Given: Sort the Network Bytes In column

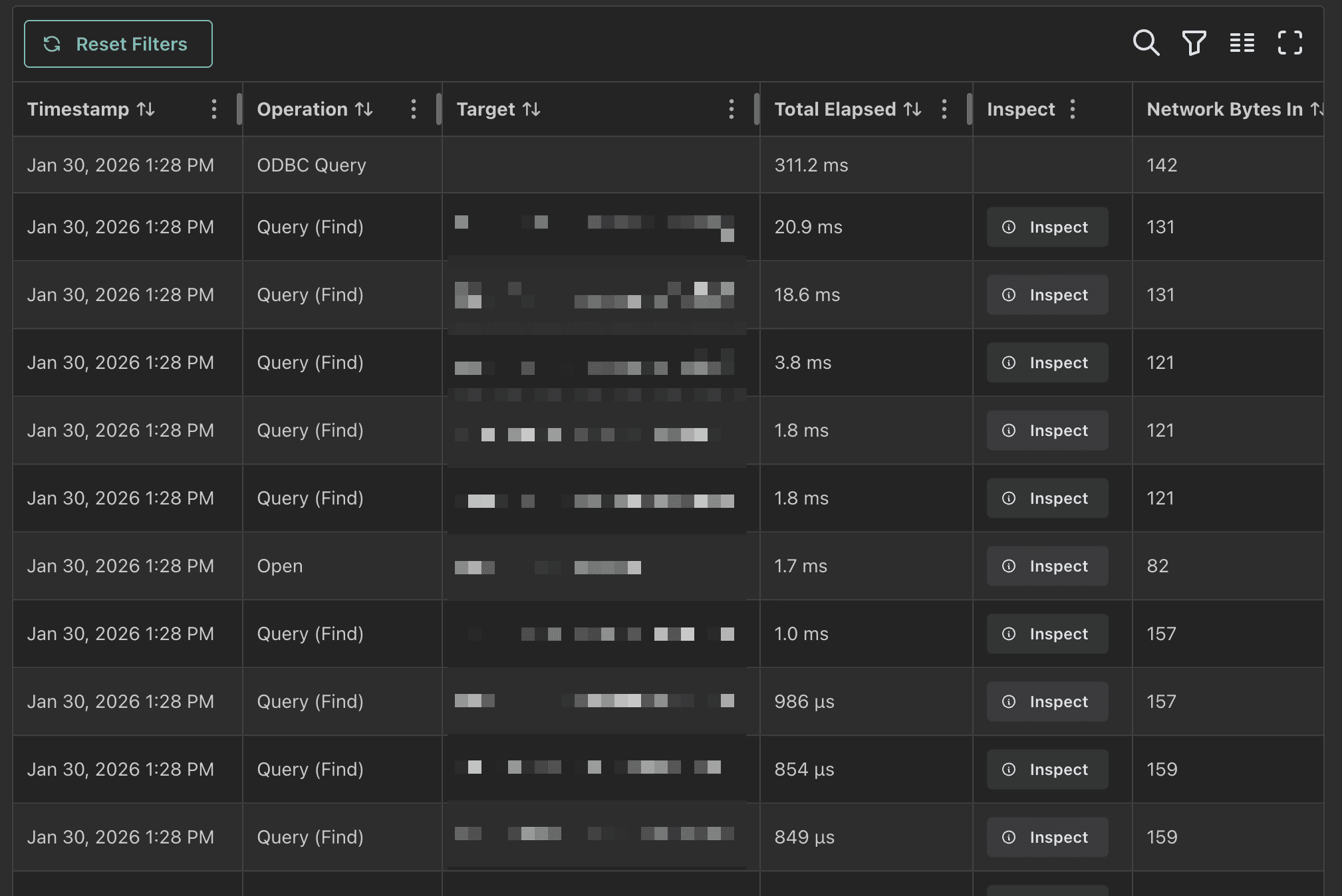Looking at the screenshot, I should 1317,109.
